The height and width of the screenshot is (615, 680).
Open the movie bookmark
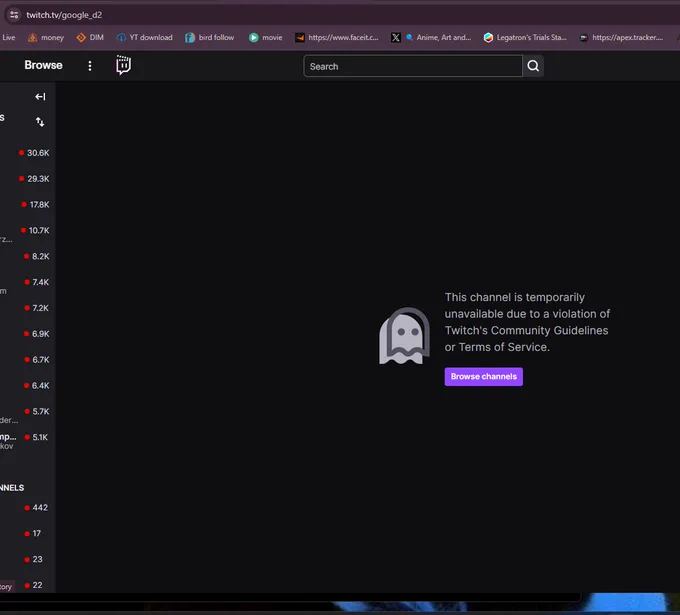pyautogui.click(x=265, y=38)
